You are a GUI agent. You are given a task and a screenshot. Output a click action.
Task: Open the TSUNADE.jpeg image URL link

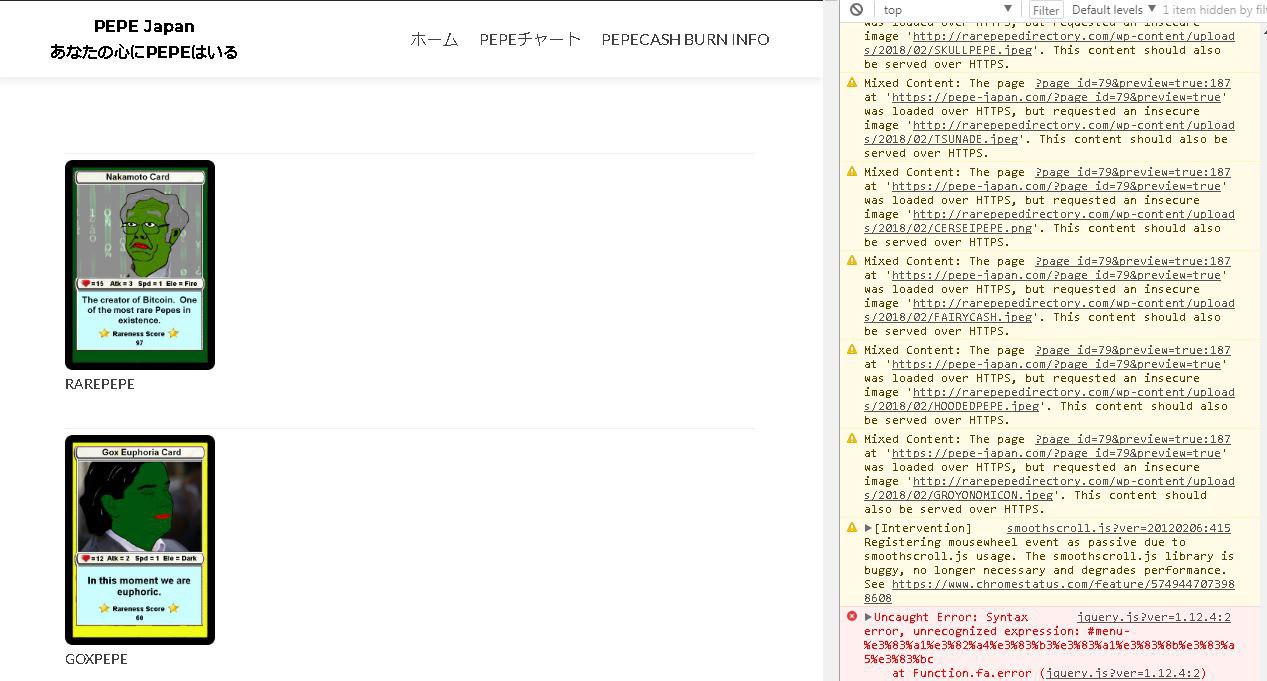click(1050, 132)
